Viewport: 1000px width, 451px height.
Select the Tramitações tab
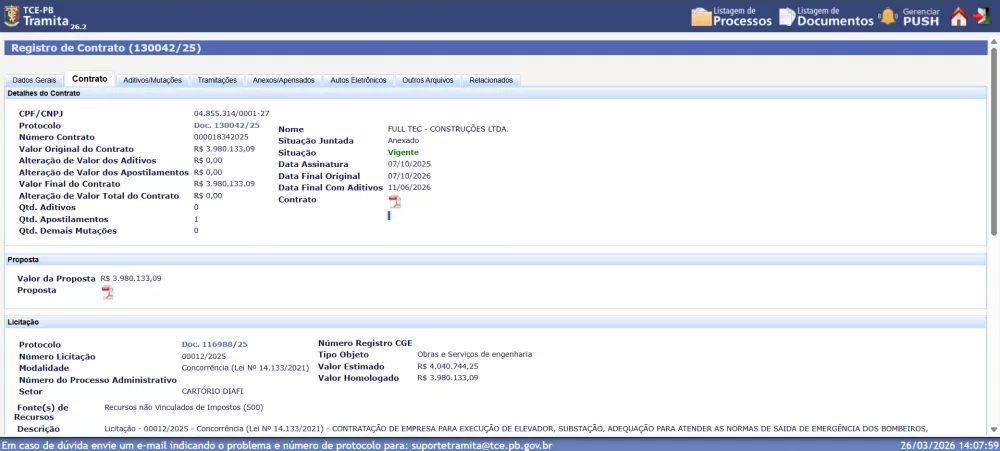(217, 80)
